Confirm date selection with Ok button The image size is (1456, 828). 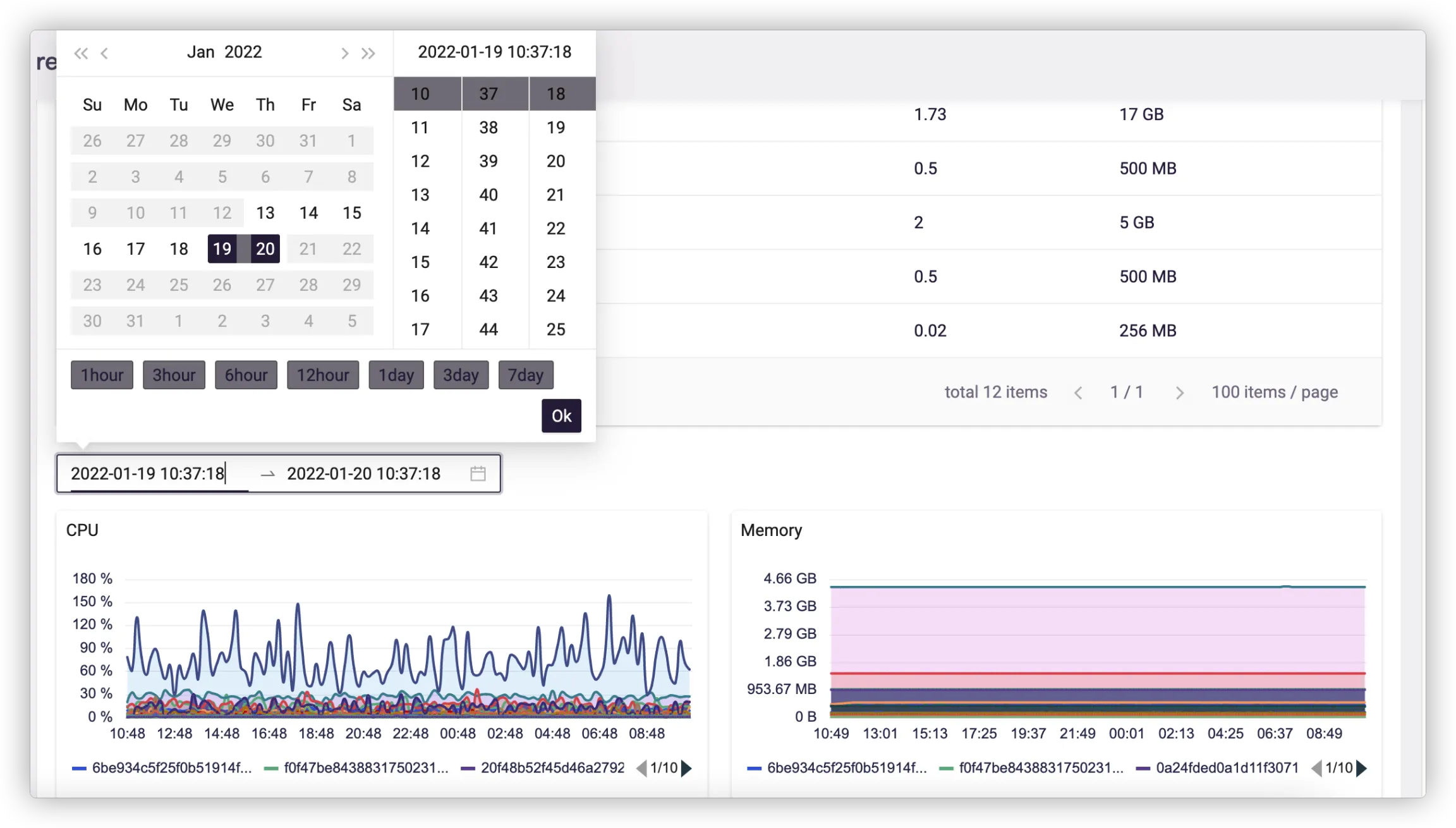[561, 416]
